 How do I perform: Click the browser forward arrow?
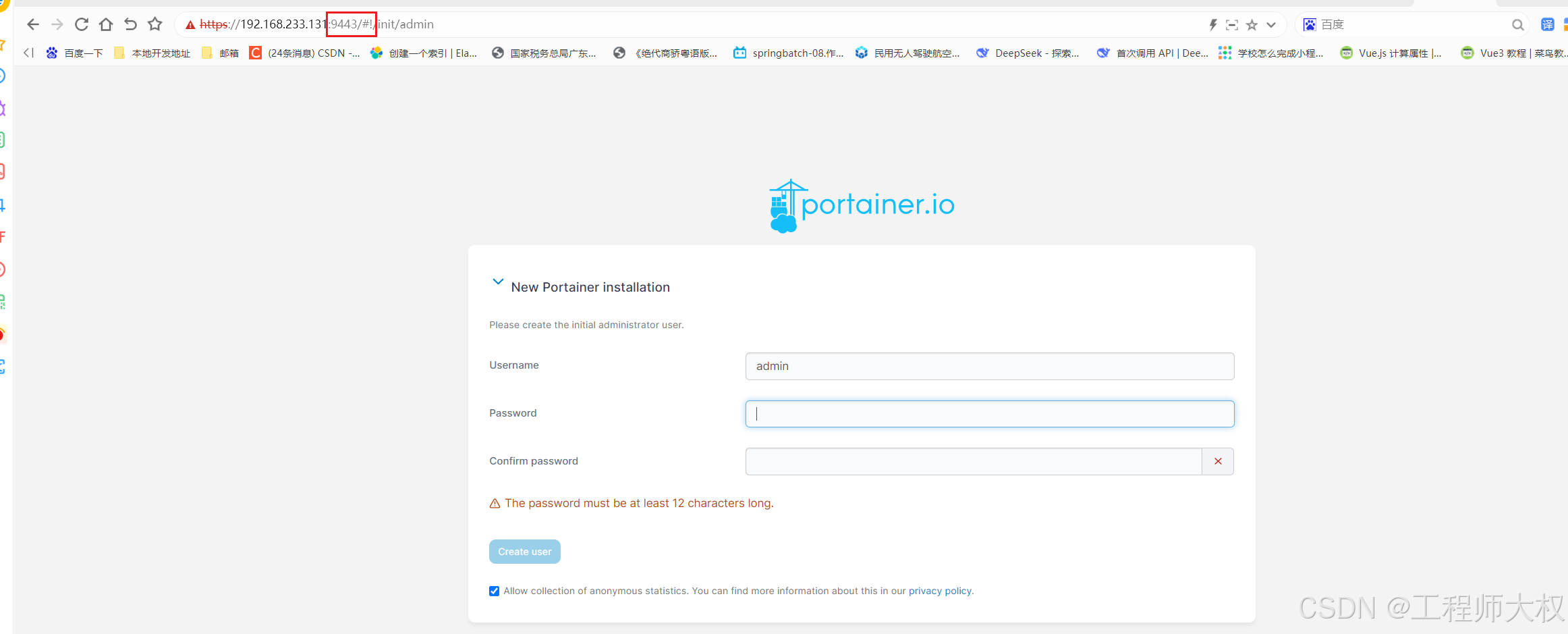(57, 25)
